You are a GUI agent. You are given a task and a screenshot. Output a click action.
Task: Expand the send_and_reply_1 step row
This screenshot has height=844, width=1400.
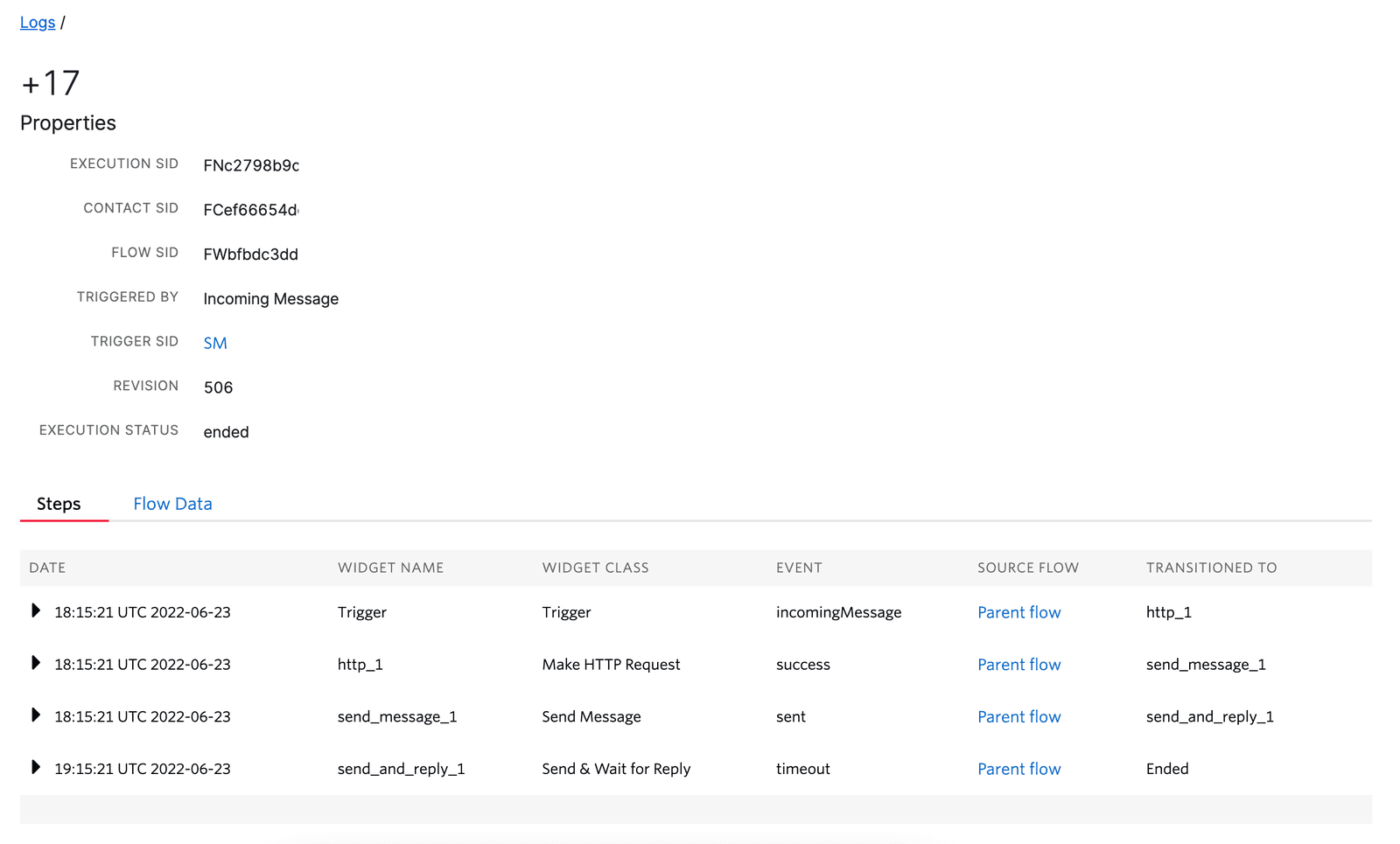pyautogui.click(x=35, y=768)
